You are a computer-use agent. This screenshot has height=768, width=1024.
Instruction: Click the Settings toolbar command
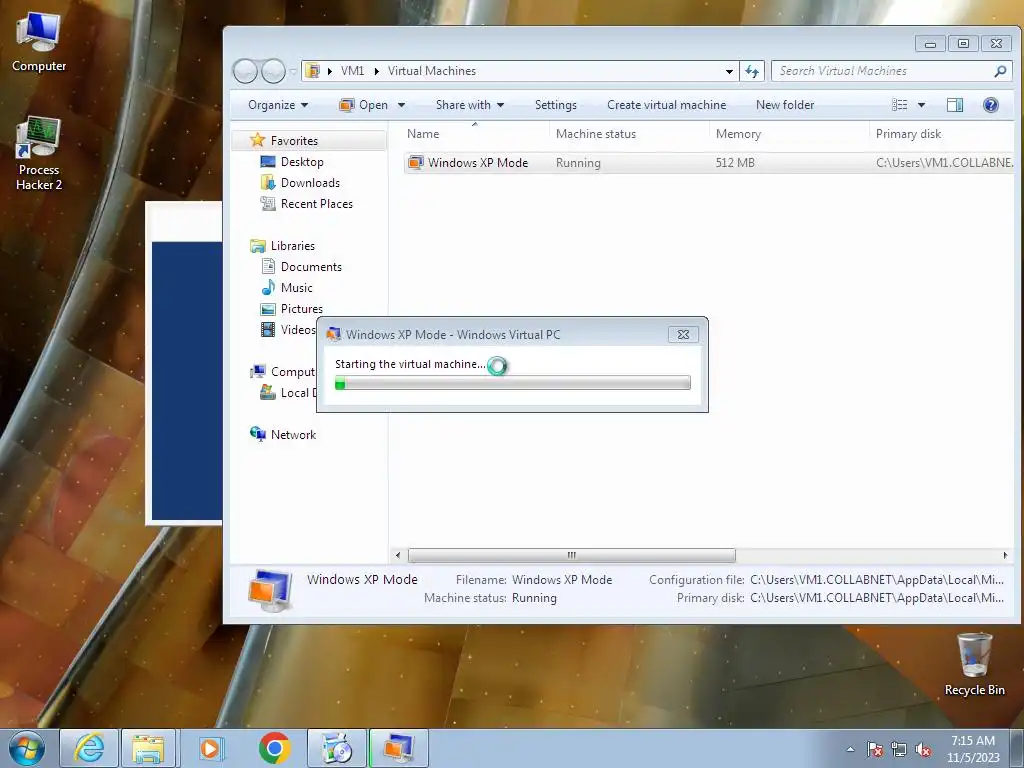click(x=556, y=105)
